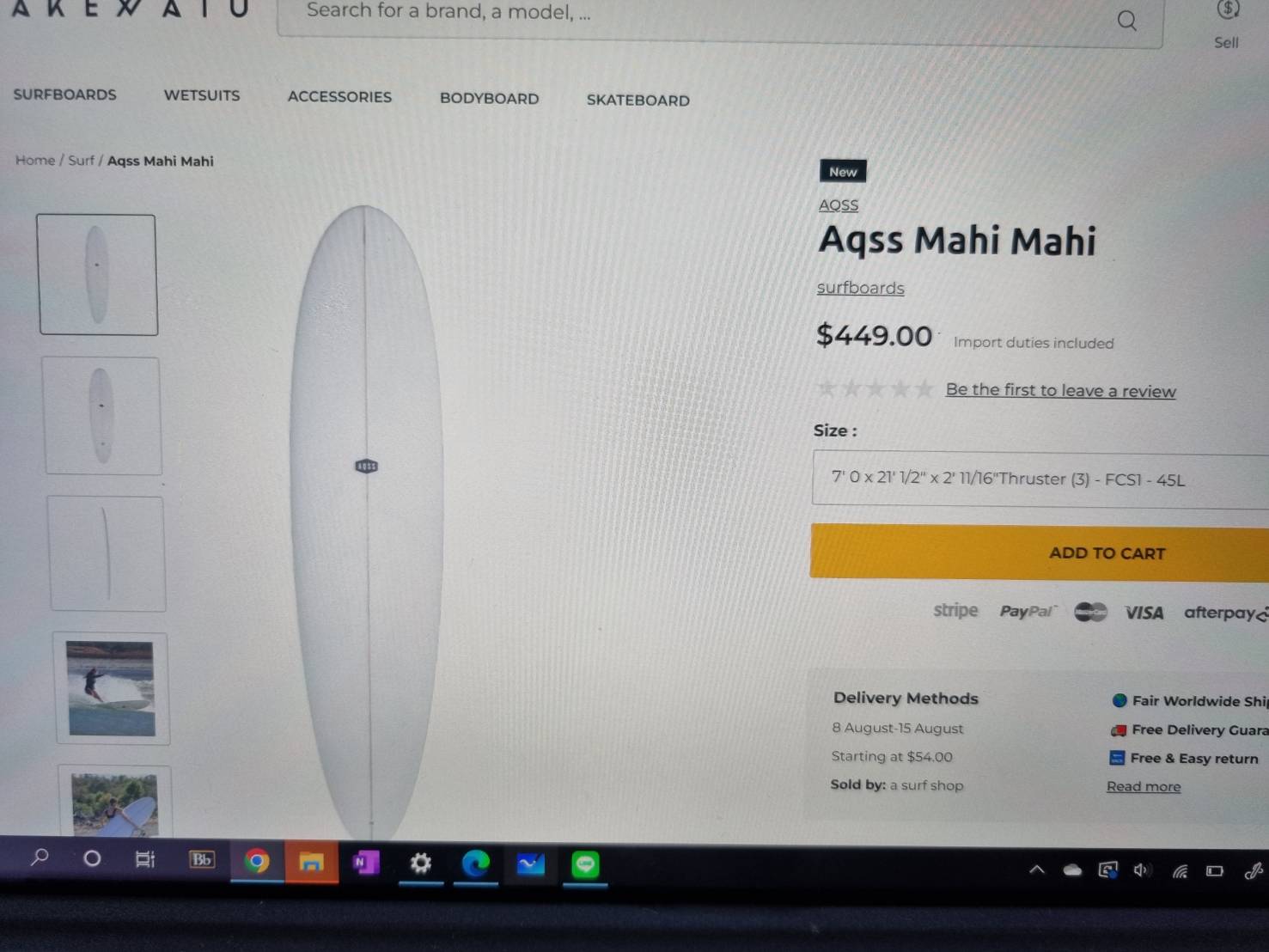Open OneNote in the taskbar
Viewport: 1269px width, 952px height.
pyautogui.click(x=366, y=862)
